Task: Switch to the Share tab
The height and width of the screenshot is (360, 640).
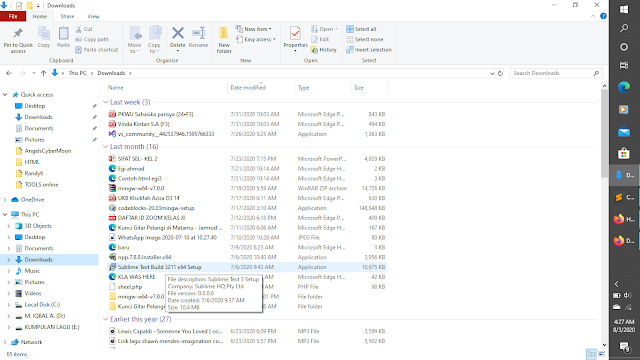Action: (67, 16)
